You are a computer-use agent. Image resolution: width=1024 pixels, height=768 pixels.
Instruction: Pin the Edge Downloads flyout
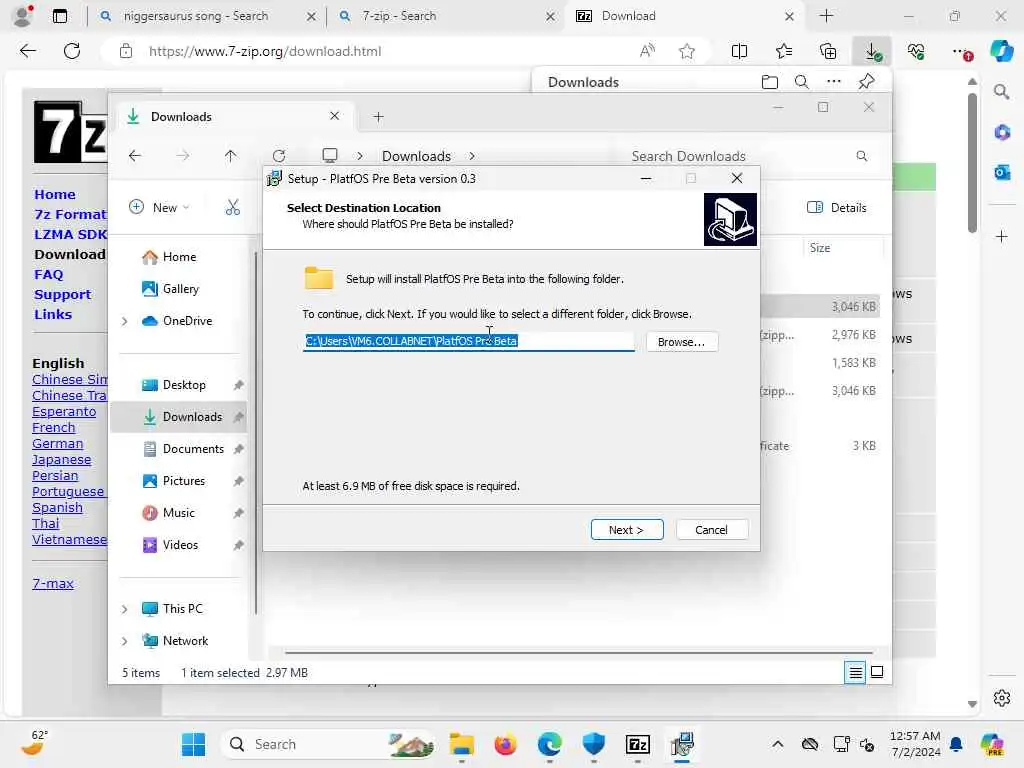click(x=866, y=82)
